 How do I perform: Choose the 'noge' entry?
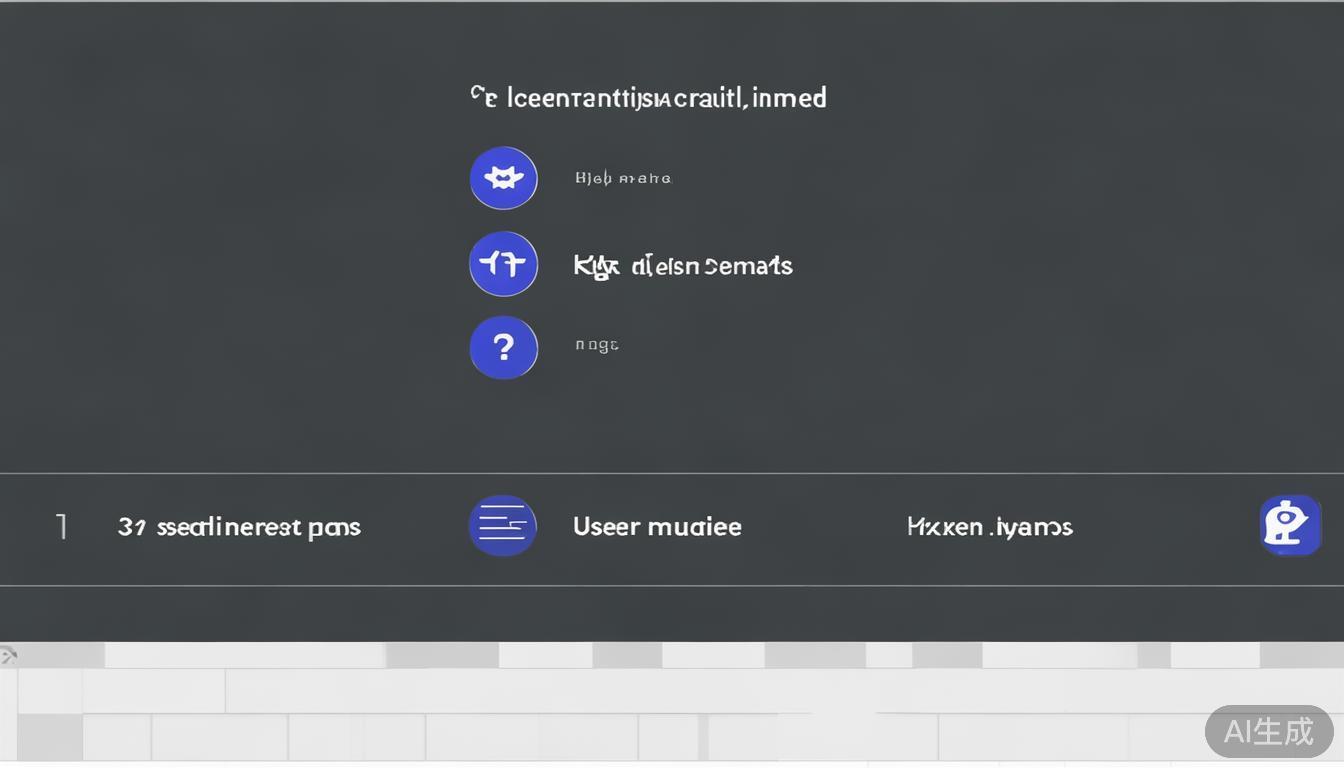point(596,345)
